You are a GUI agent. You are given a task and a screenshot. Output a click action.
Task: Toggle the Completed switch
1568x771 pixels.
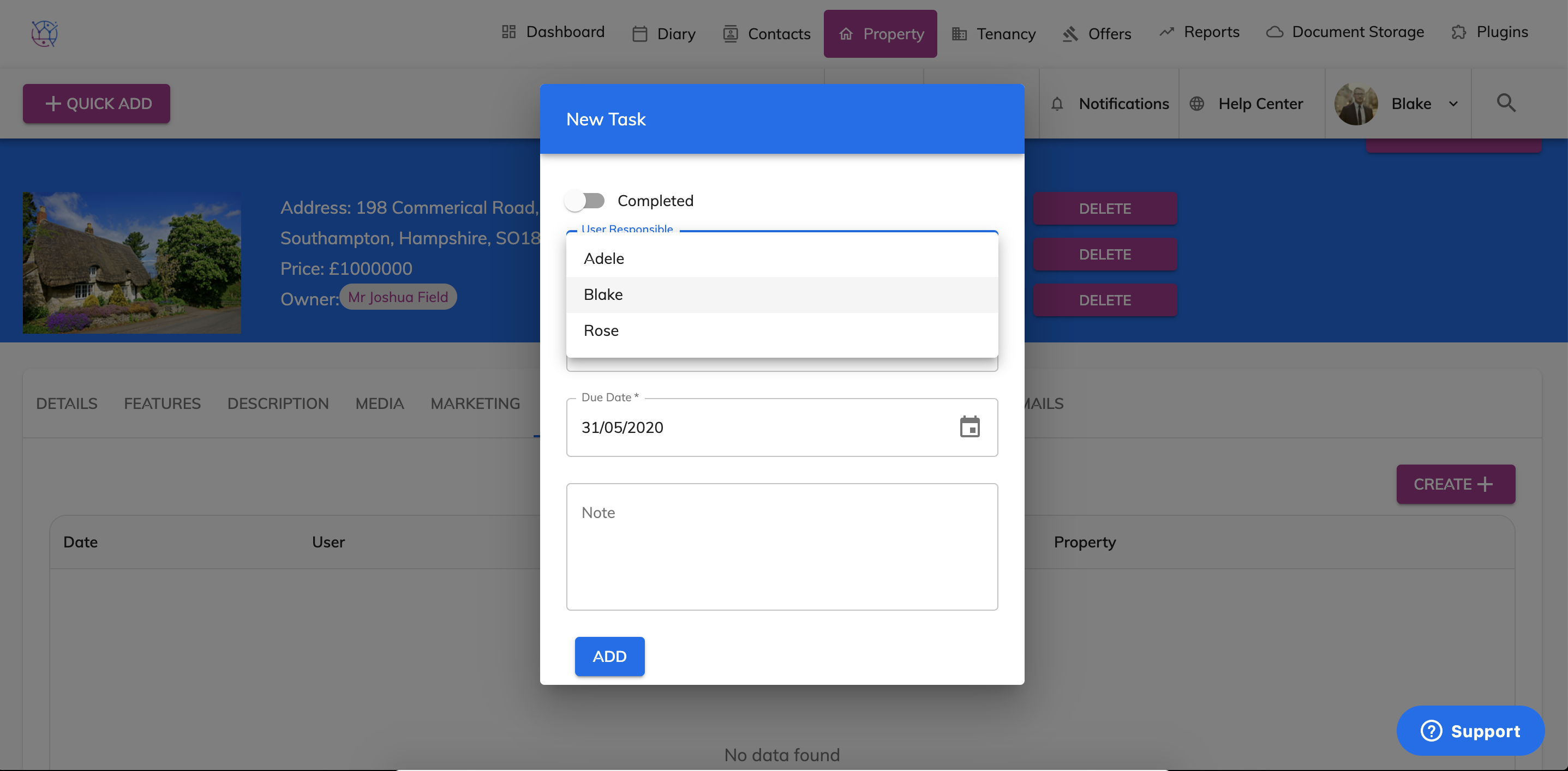[x=584, y=201]
